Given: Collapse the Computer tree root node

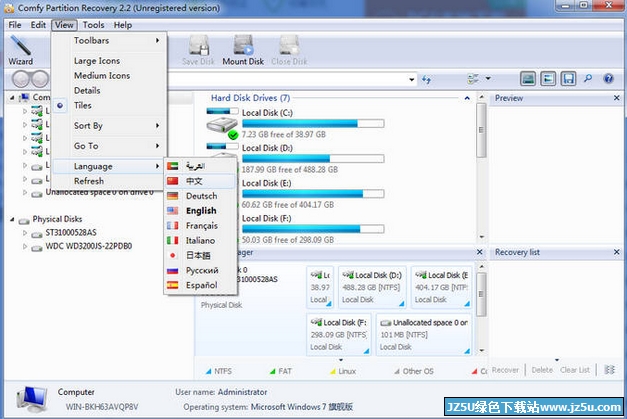Looking at the screenshot, I should click(x=12, y=97).
